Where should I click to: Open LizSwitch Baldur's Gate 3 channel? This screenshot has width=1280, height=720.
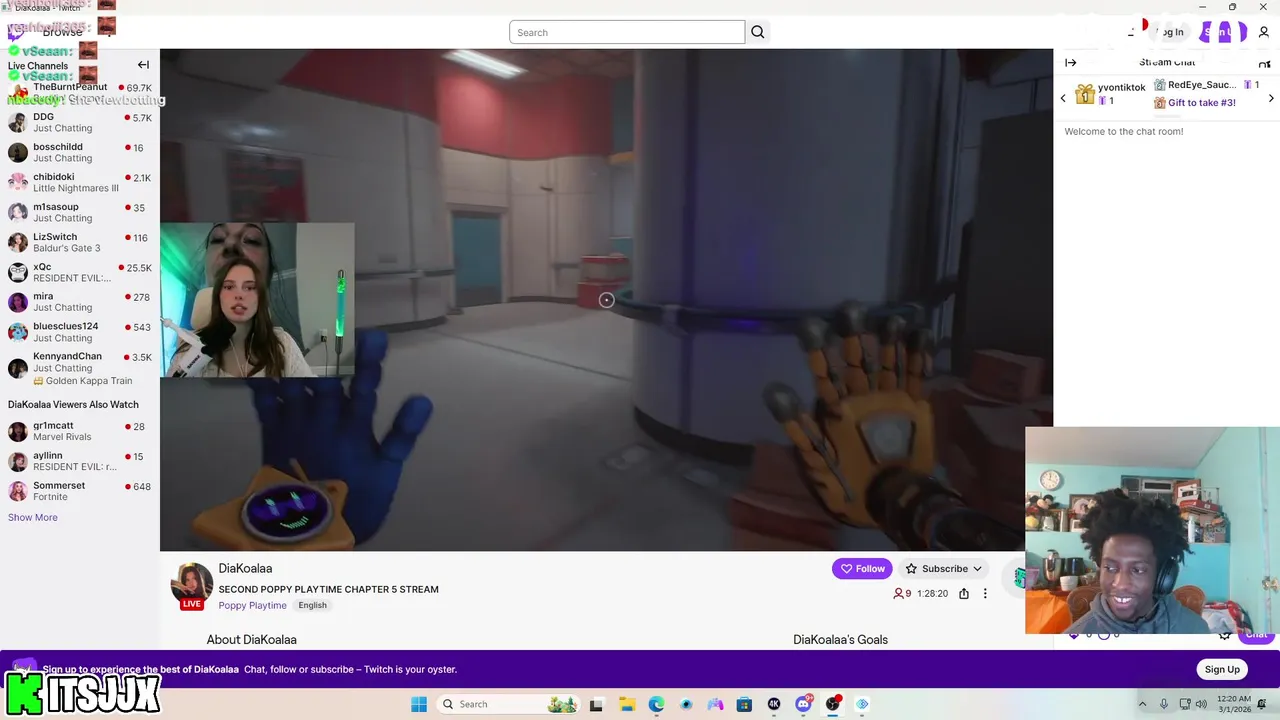tap(80, 242)
